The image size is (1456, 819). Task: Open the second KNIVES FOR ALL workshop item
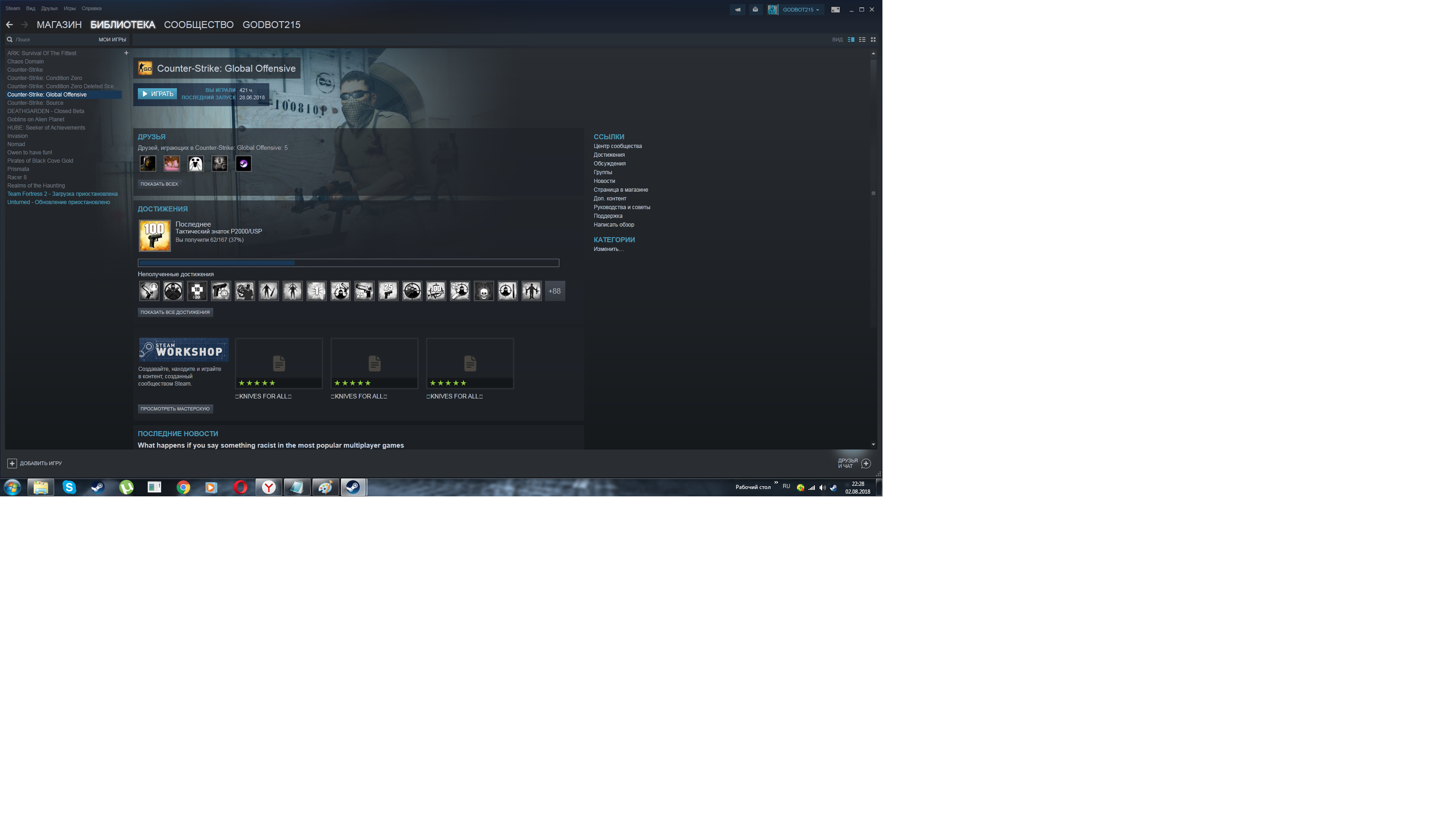click(x=374, y=364)
